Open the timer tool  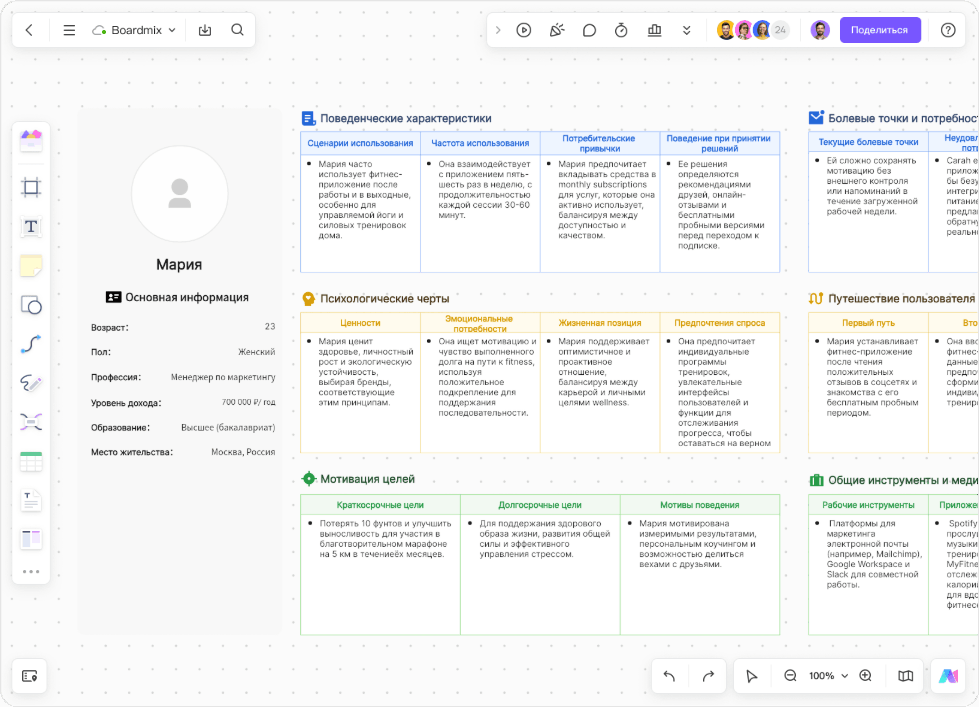(x=621, y=30)
